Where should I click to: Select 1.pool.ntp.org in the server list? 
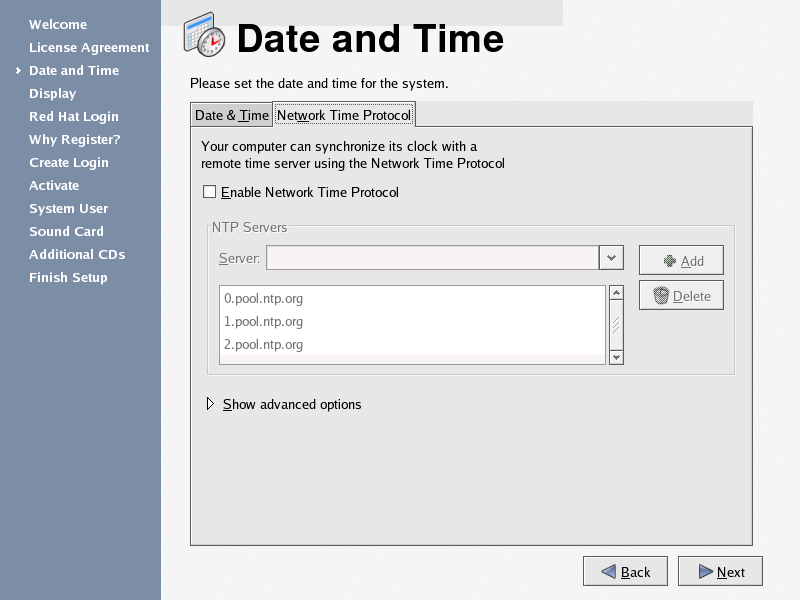263,321
